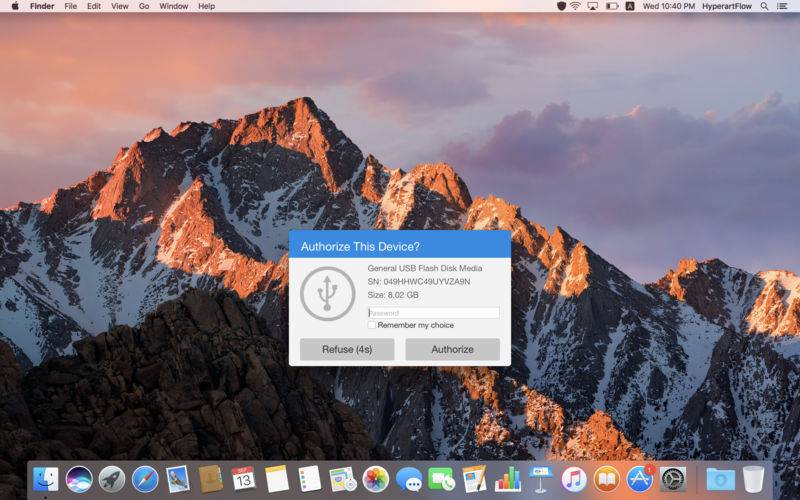Open Launchpad rocket icon in Dock
This screenshot has width=800, height=500.
(112, 480)
